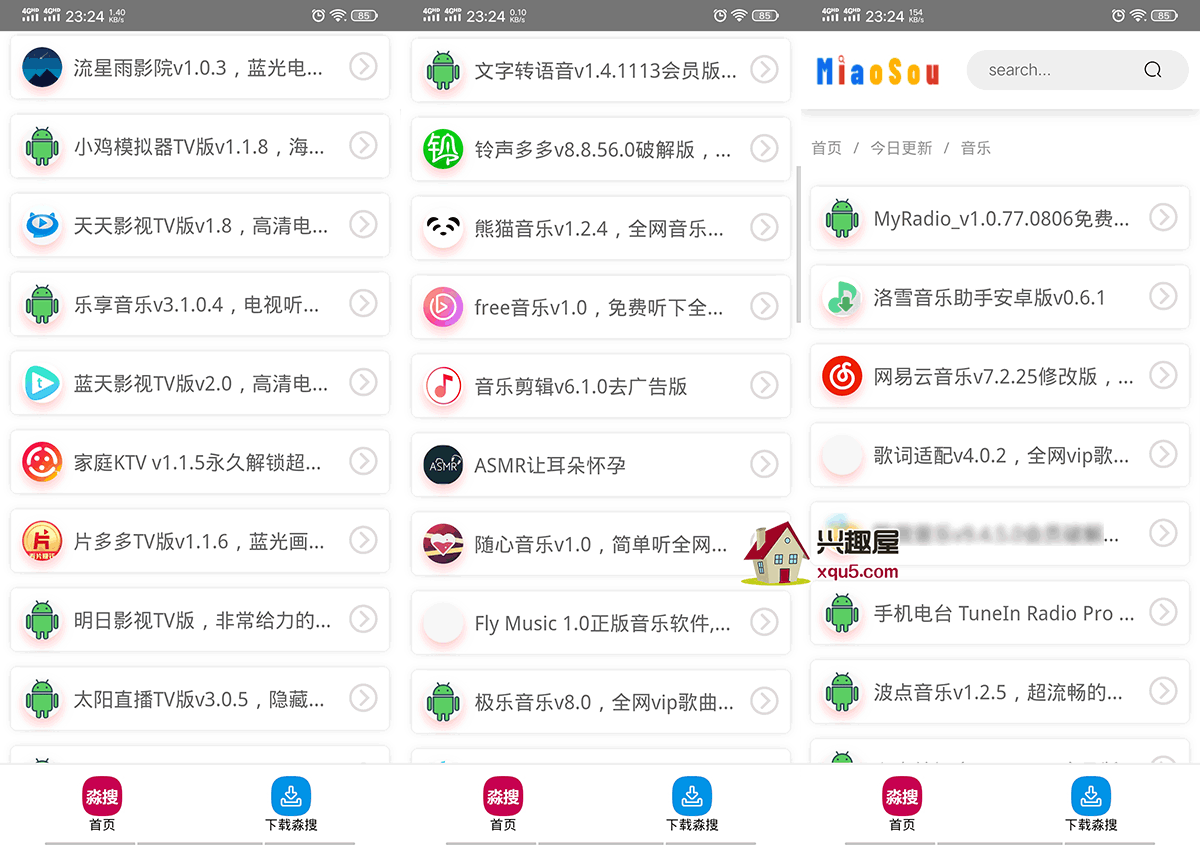The width and height of the screenshot is (1200, 845).
Task: Click the MiaoSou logo
Action: pos(878,71)
